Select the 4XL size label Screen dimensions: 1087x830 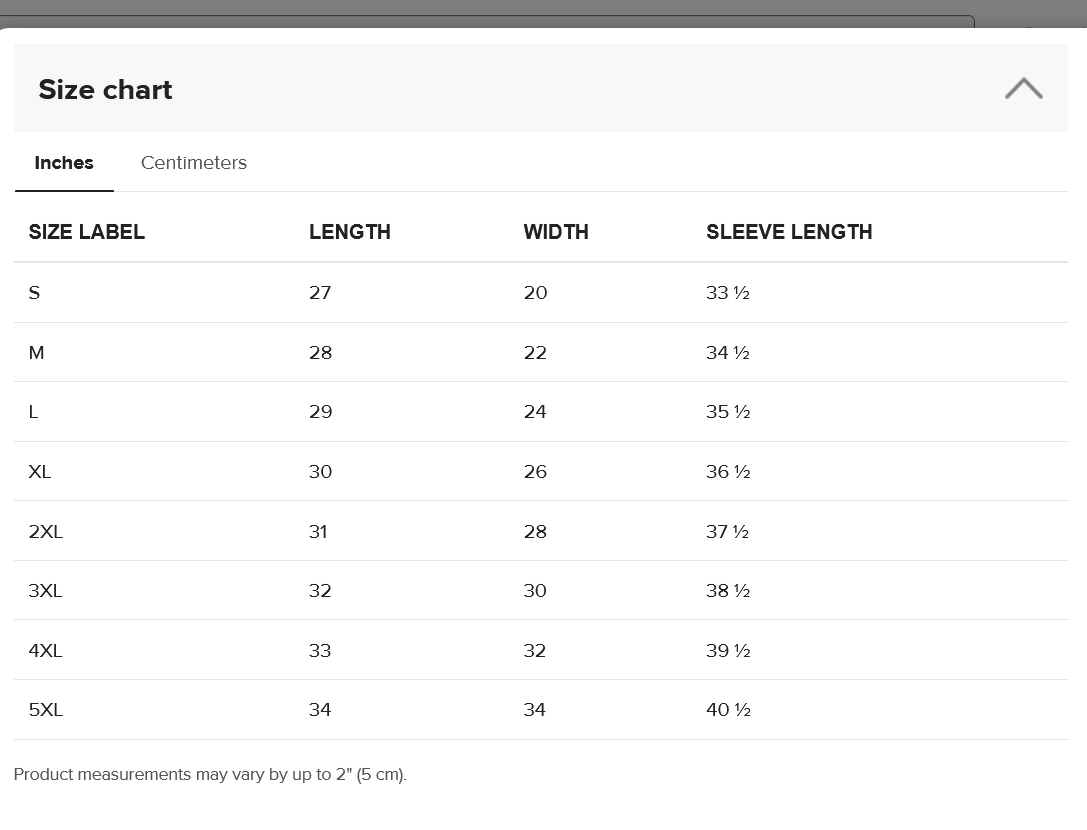pos(46,651)
